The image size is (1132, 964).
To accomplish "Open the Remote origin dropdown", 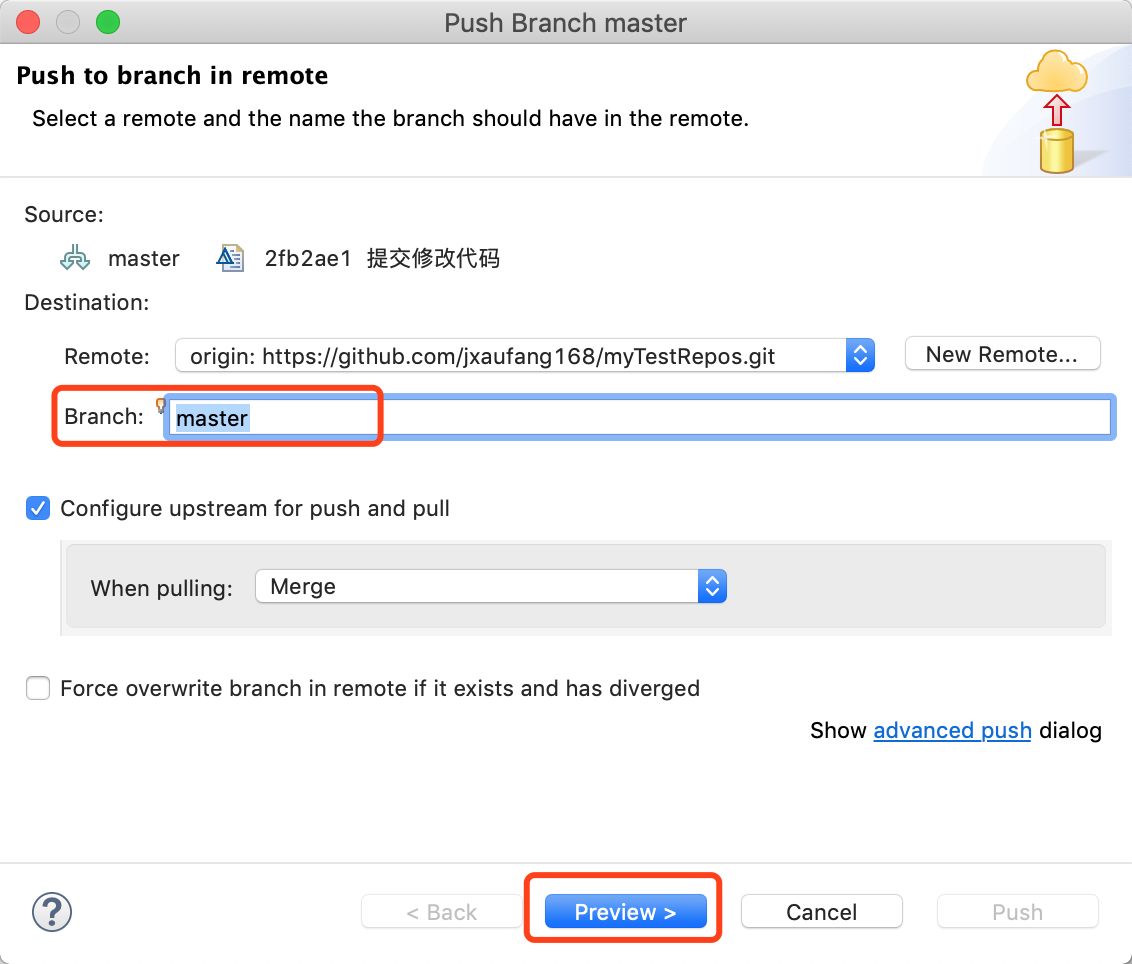I will (x=525, y=355).
